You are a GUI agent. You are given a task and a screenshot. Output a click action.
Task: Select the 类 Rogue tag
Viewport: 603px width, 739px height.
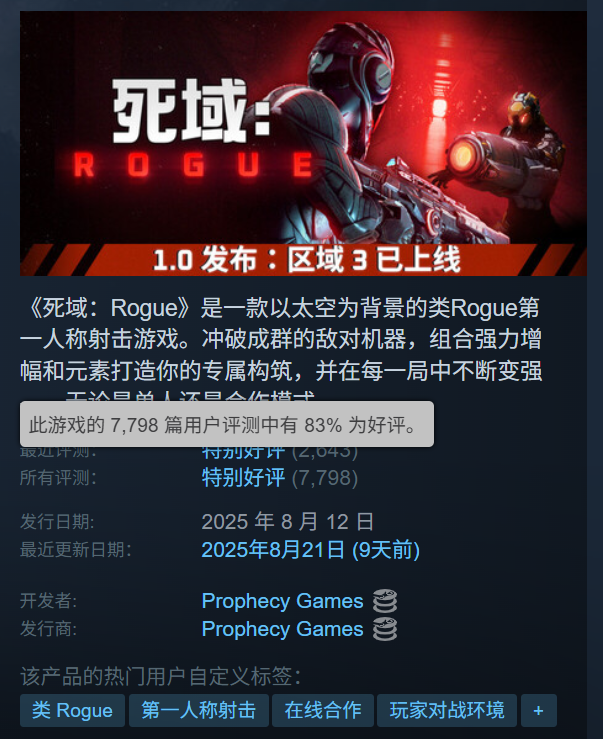pyautogui.click(x=72, y=710)
